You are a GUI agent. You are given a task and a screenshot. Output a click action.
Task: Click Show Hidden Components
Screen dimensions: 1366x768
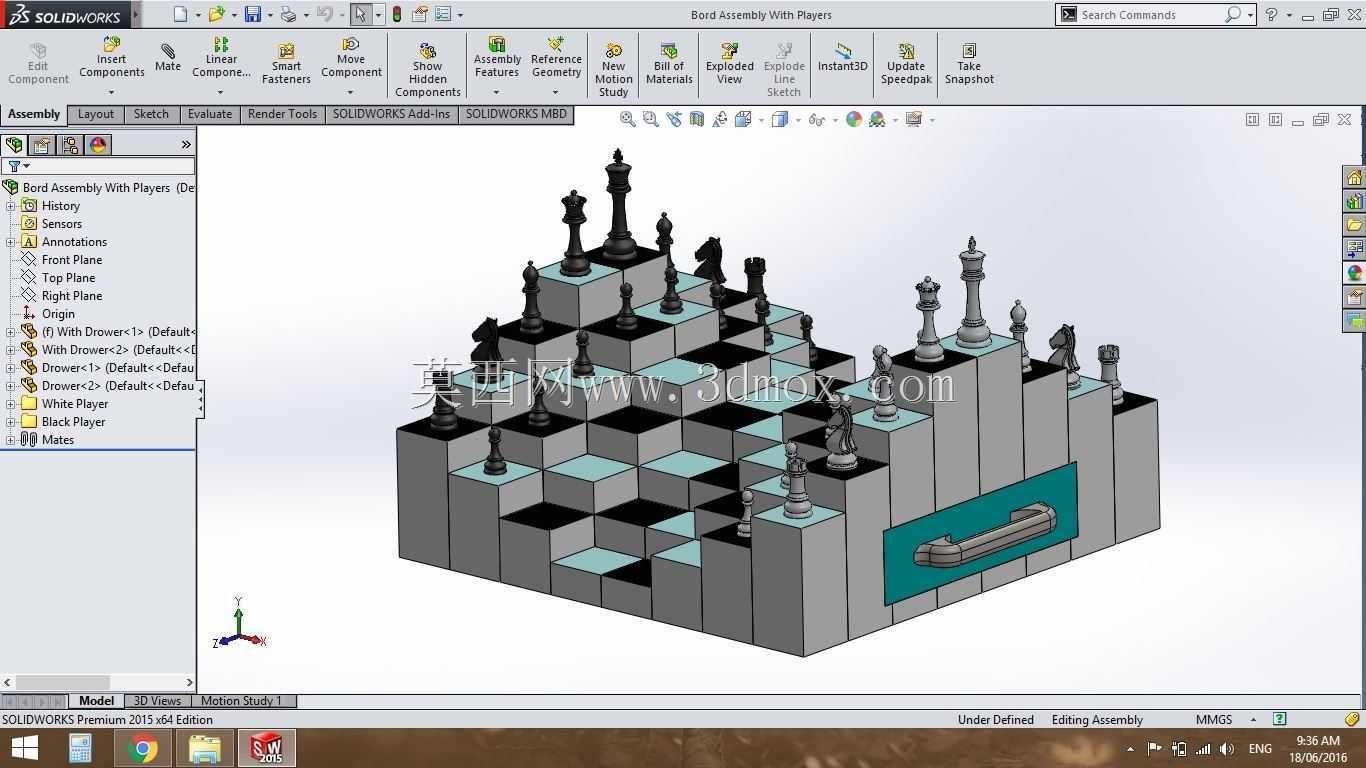point(428,70)
